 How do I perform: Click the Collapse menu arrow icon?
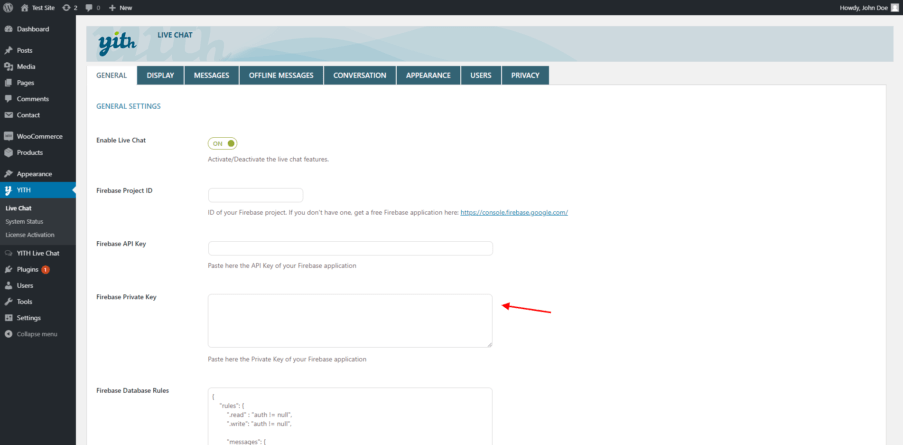click(x=8, y=334)
